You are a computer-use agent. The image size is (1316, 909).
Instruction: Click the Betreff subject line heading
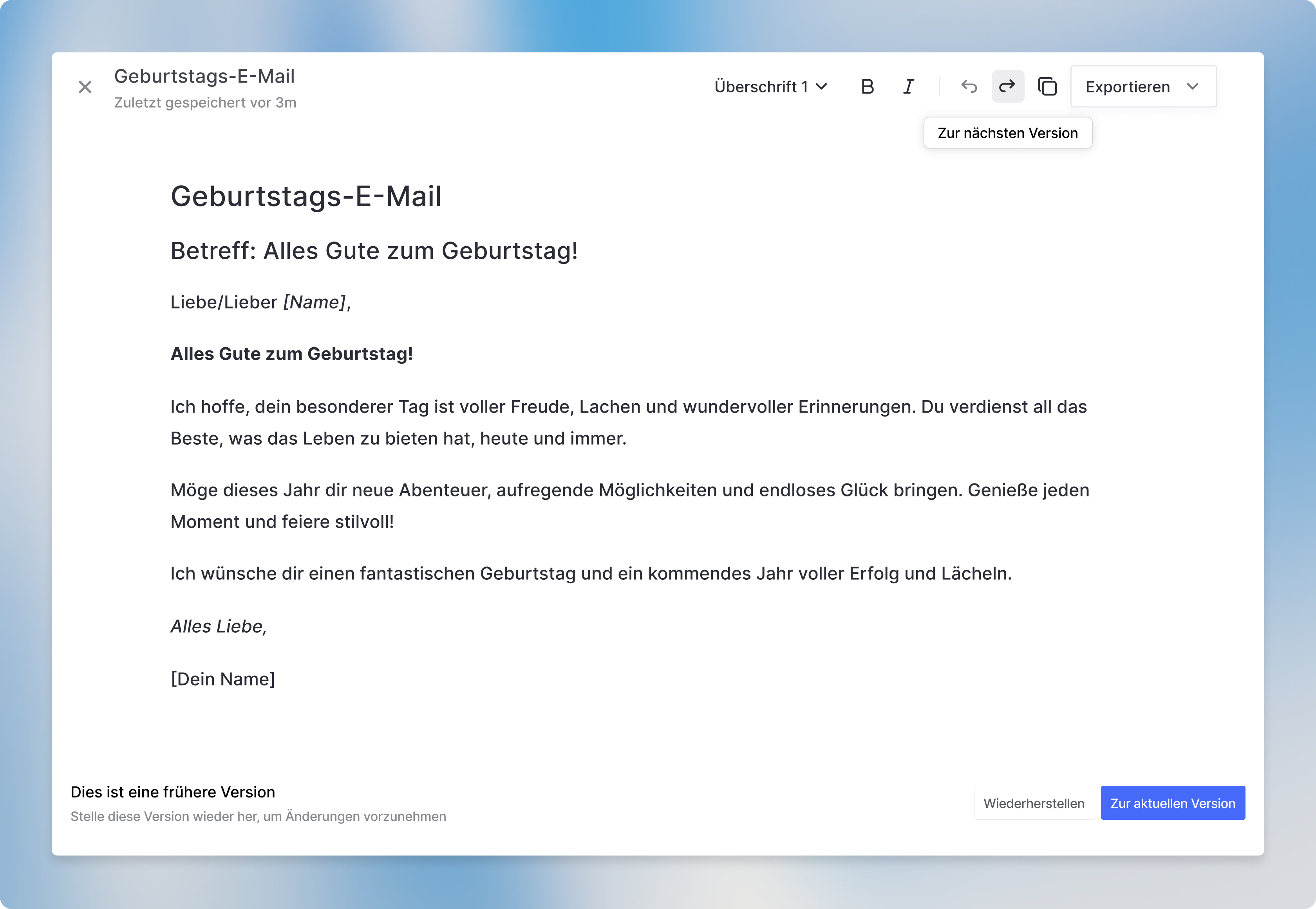(x=374, y=251)
